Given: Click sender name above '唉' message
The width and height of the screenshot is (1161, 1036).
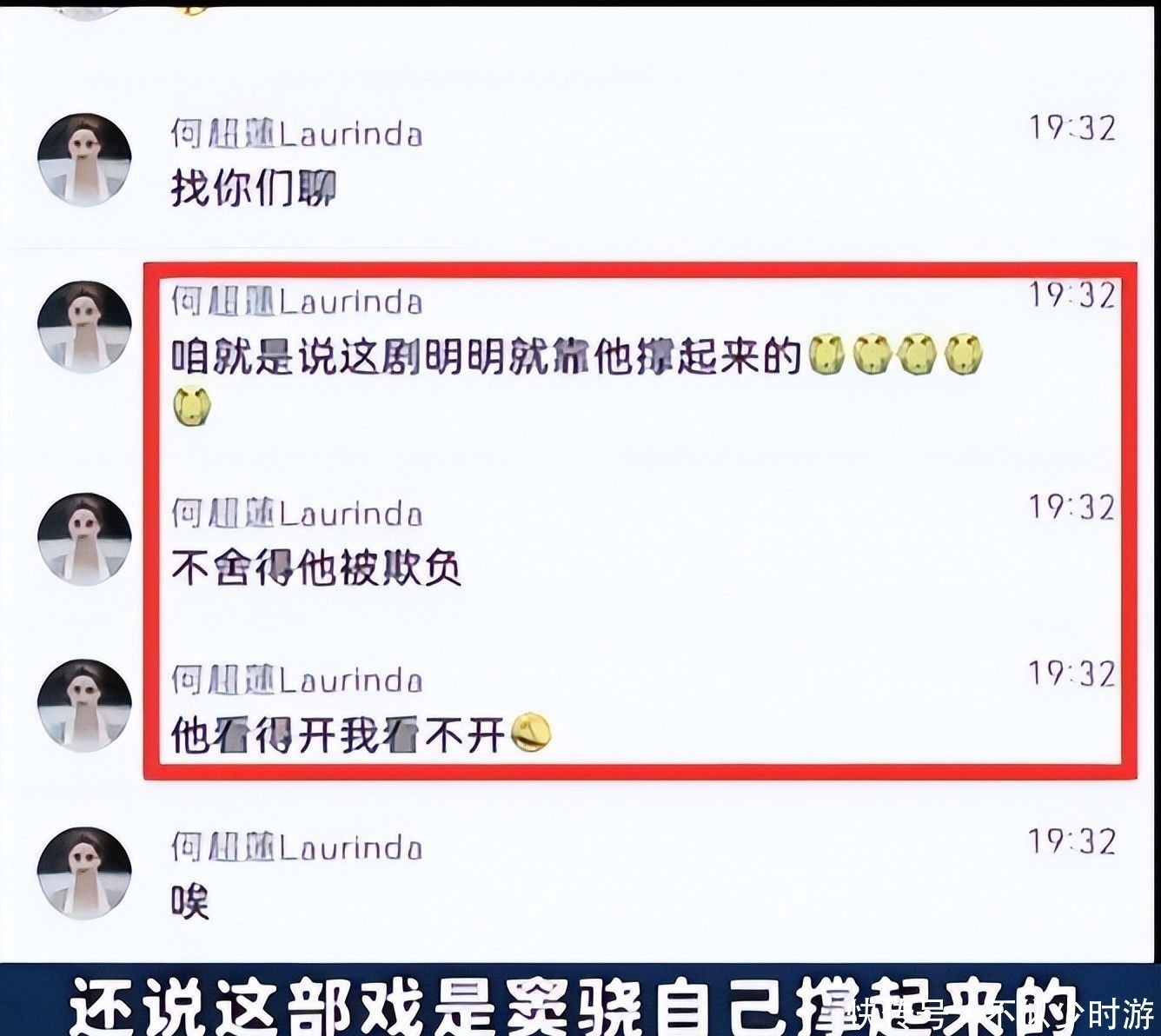Looking at the screenshot, I should tap(296, 847).
